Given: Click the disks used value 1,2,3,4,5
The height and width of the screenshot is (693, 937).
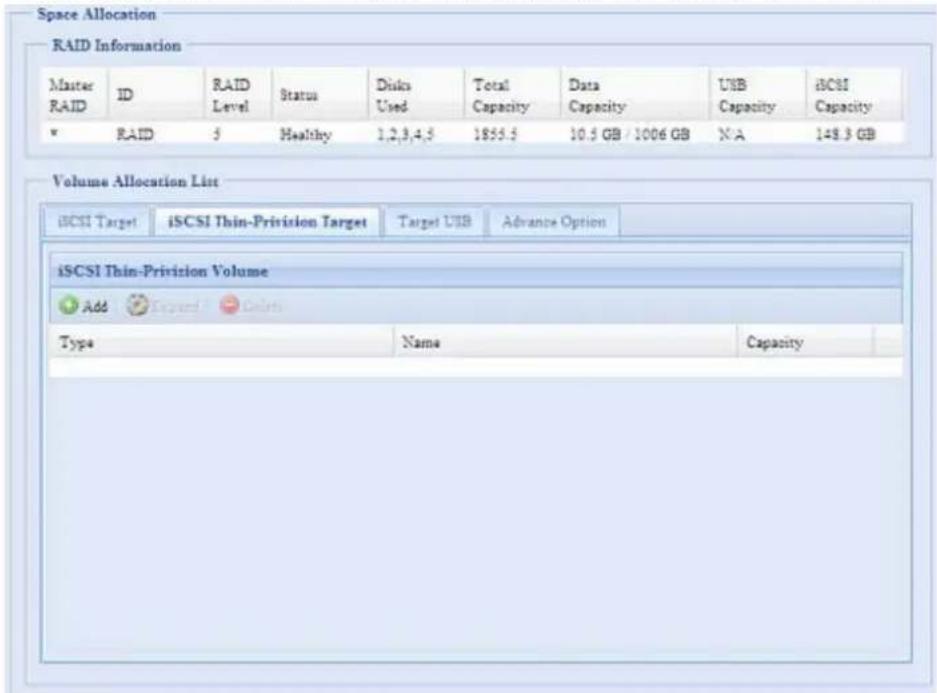Looking at the screenshot, I should click(x=405, y=135).
